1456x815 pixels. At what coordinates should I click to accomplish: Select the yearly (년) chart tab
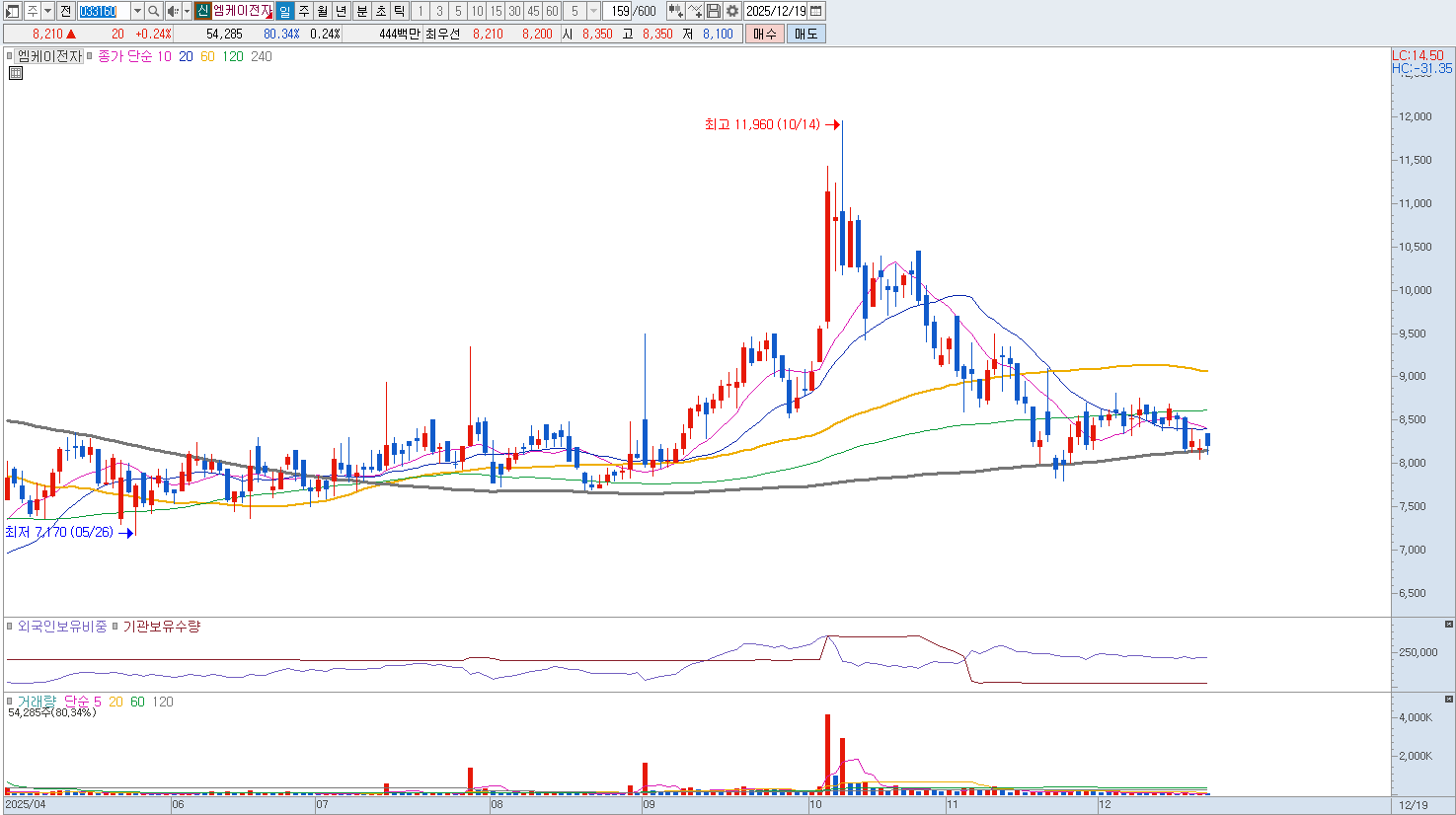pyautogui.click(x=342, y=11)
